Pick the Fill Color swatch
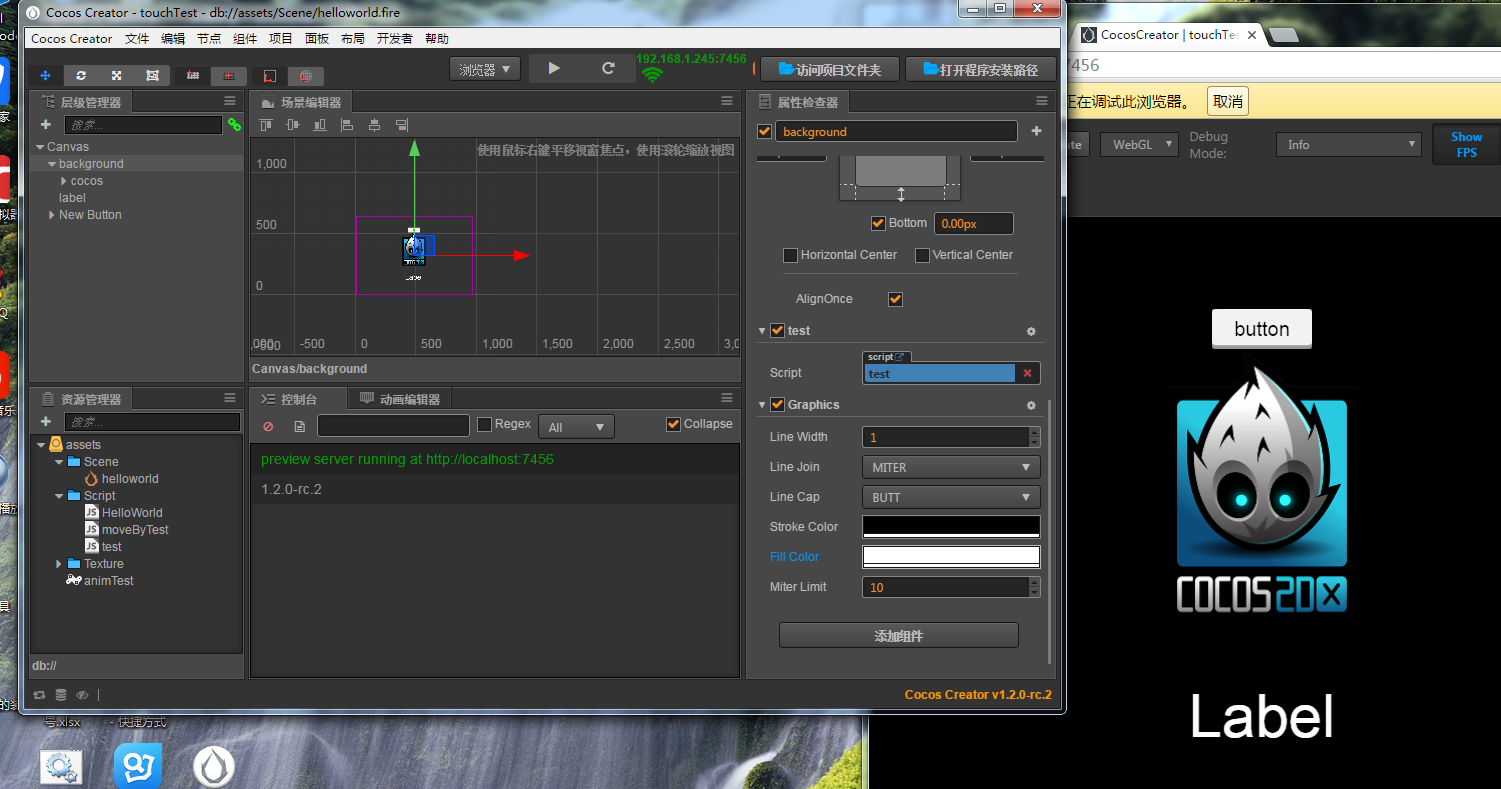Screen dimensions: 1501x789 coord(951,557)
